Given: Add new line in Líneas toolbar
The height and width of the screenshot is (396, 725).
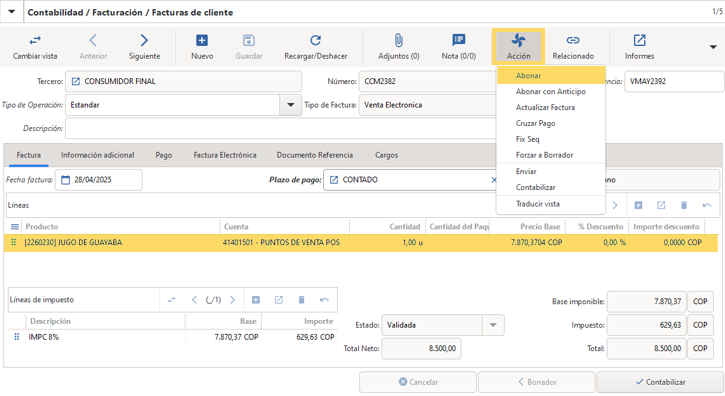Looking at the screenshot, I should pos(639,205).
